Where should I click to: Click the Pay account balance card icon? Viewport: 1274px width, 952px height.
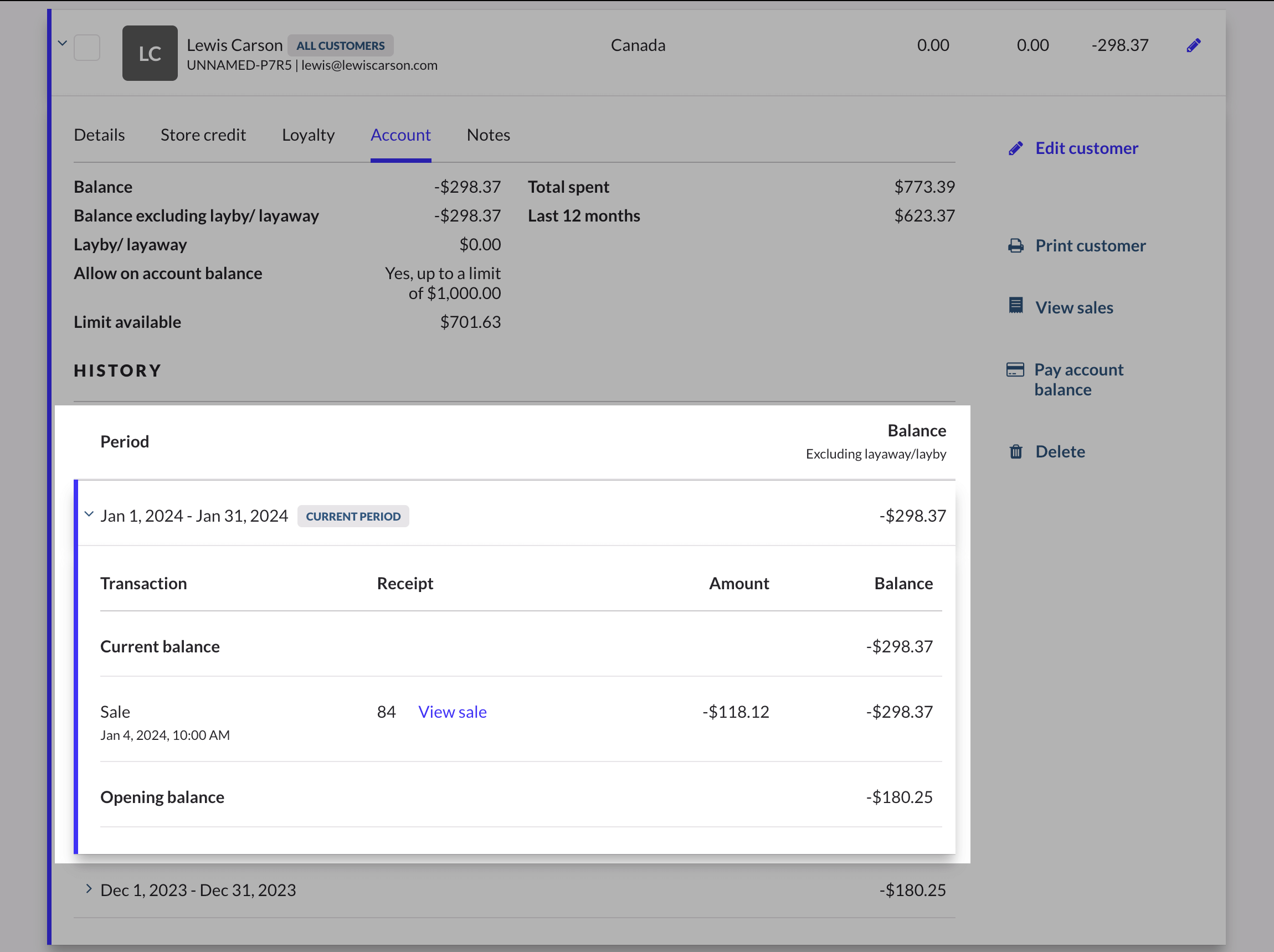pos(1015,369)
